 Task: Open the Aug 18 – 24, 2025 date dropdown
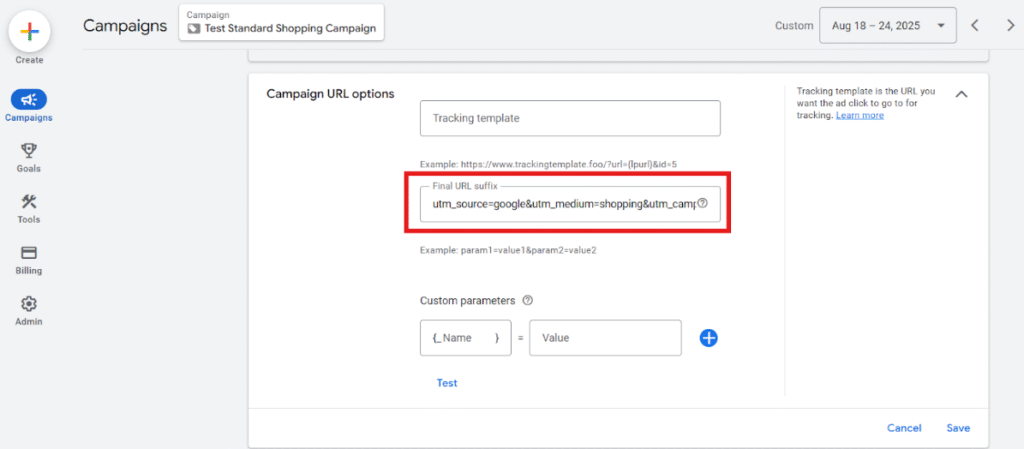(886, 25)
